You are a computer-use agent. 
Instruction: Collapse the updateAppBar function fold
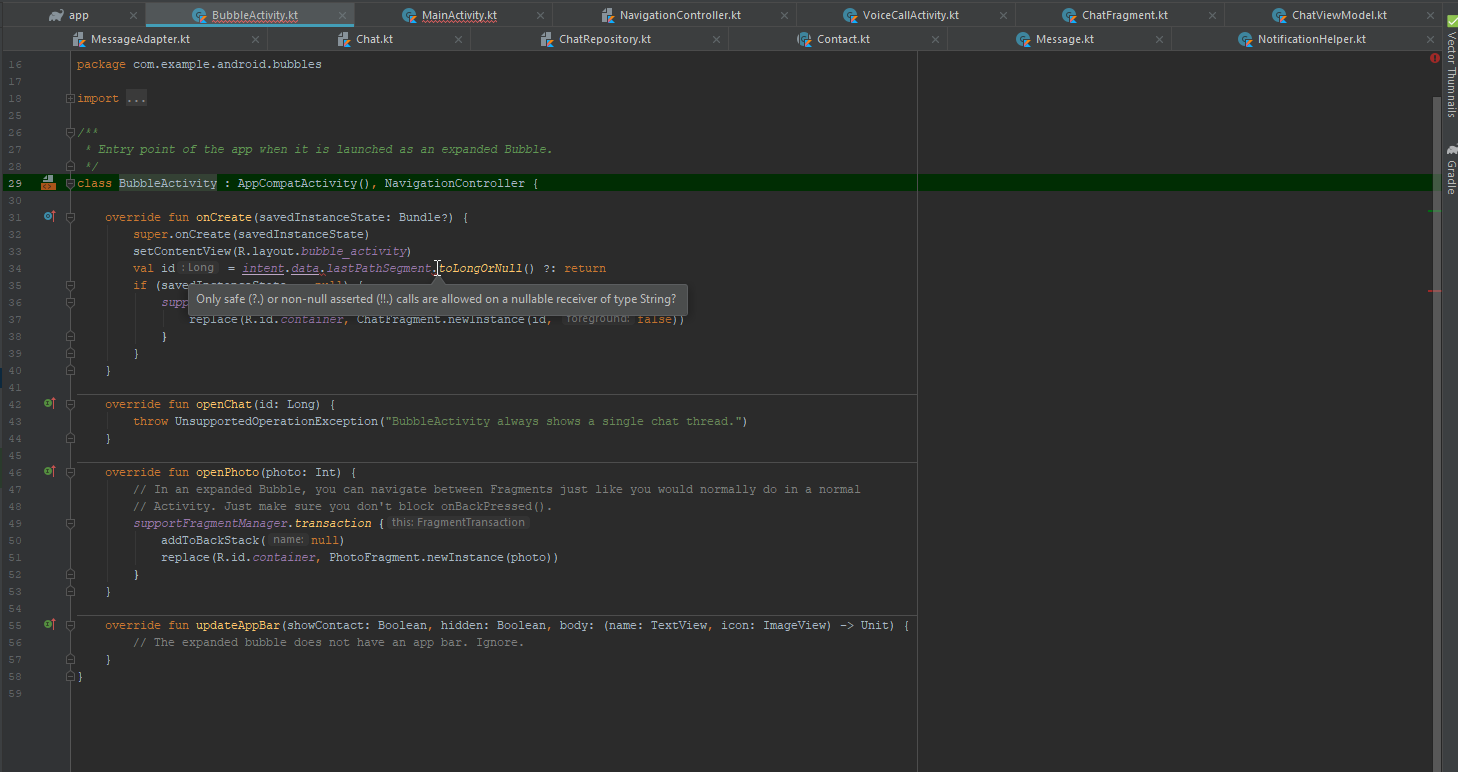[70, 625]
